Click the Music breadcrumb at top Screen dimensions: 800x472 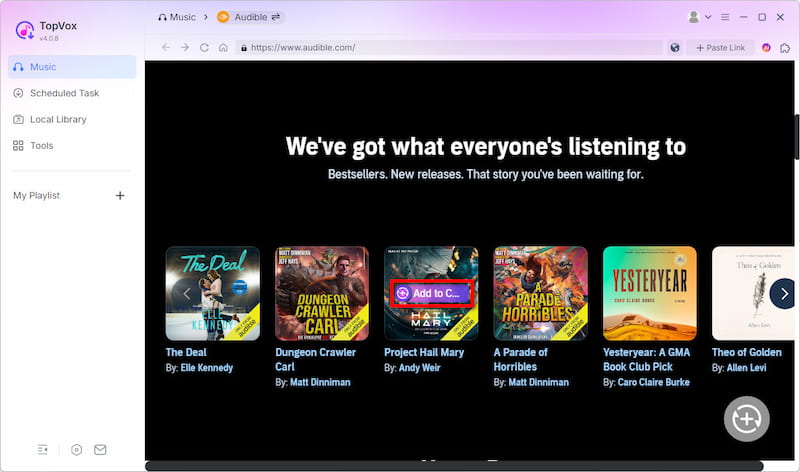point(177,17)
